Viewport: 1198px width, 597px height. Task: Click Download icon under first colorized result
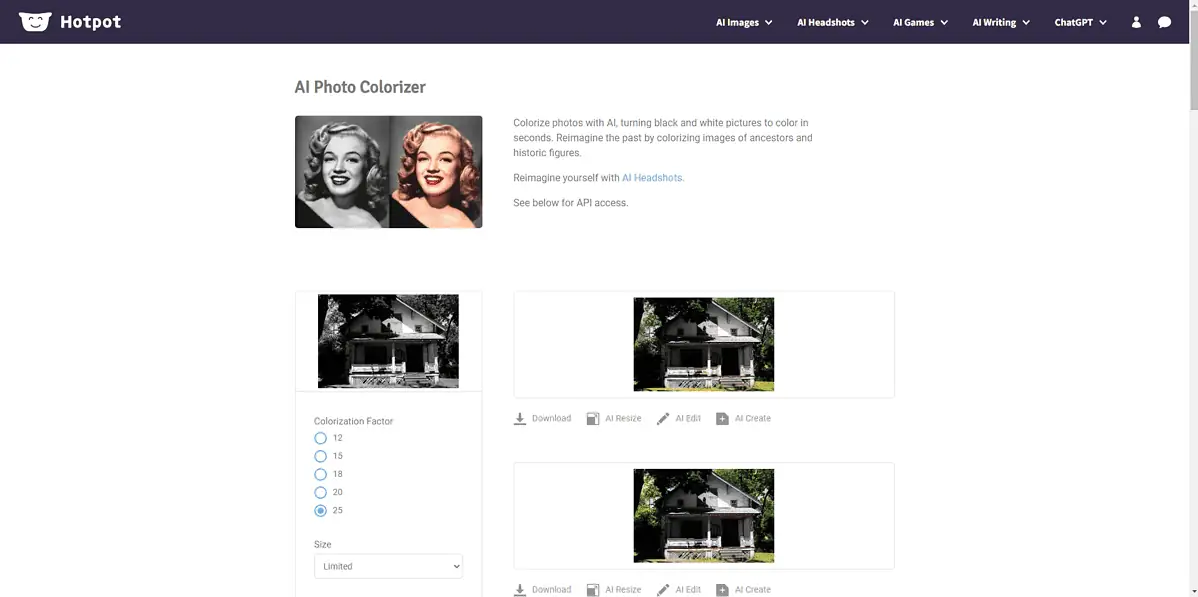pos(520,419)
